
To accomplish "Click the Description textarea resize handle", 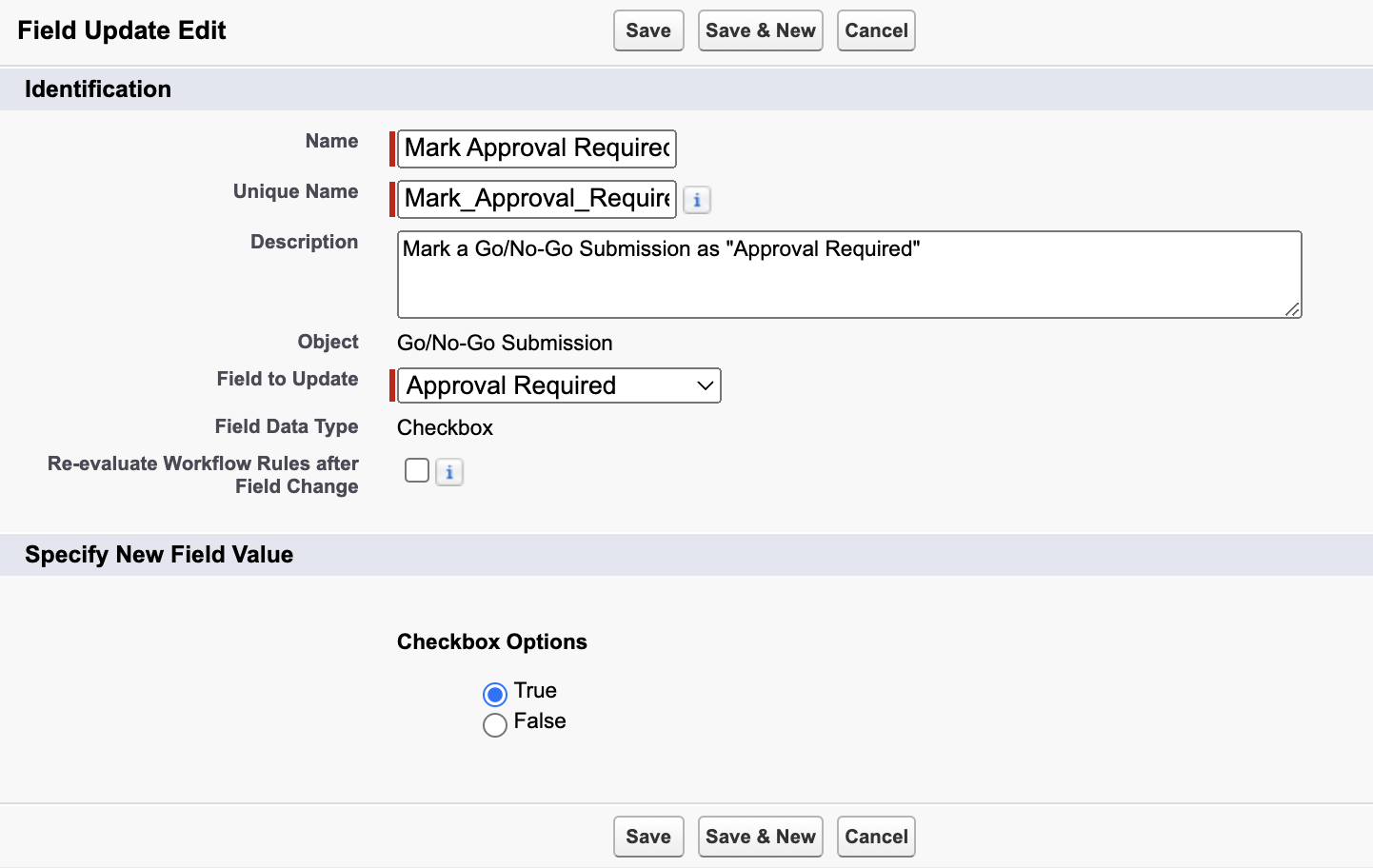I will click(1293, 311).
